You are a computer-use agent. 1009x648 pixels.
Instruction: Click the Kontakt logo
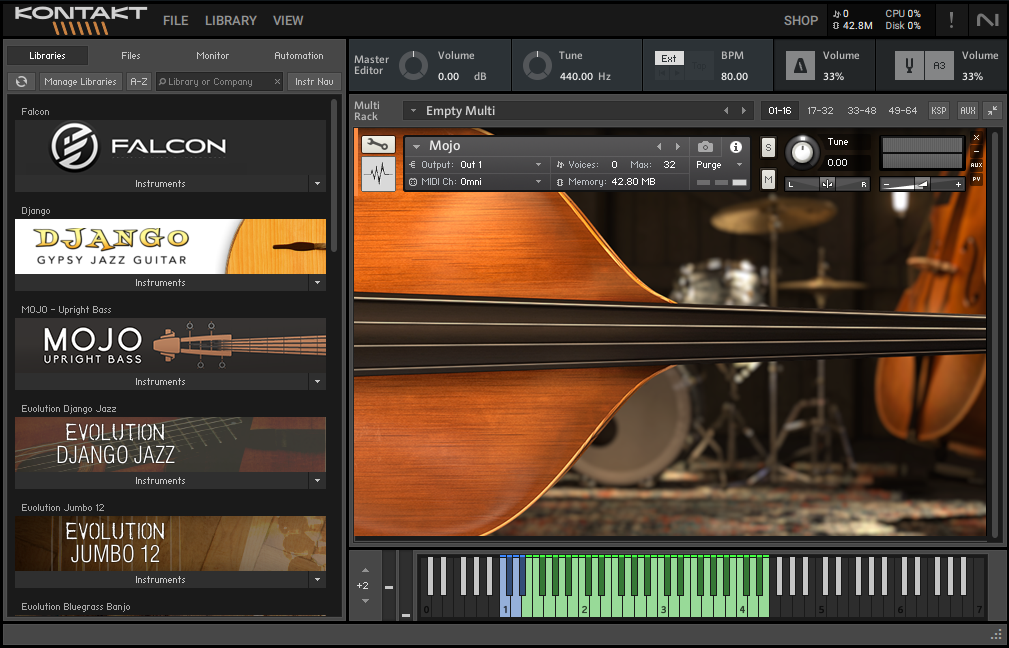click(x=80, y=20)
